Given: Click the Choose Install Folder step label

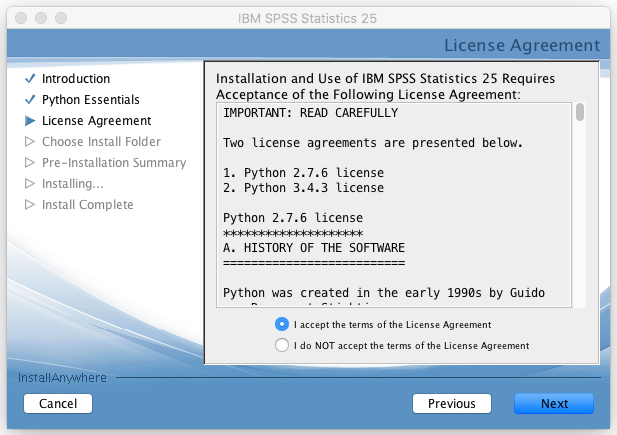Looking at the screenshot, I should pos(102,141).
